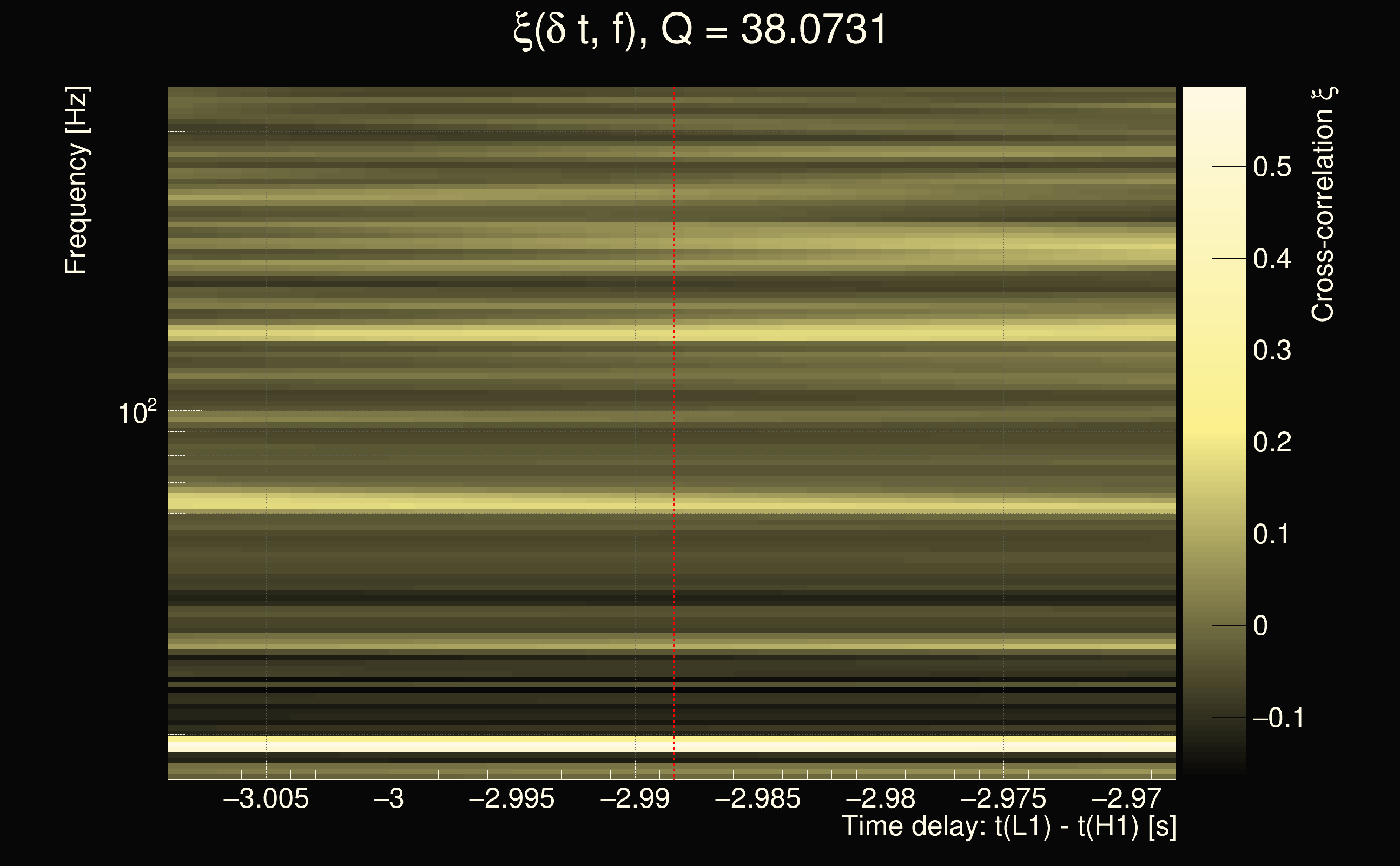1400x866 pixels.
Task: Click the 0 tick label on the colorbar
Action: coord(1260,626)
